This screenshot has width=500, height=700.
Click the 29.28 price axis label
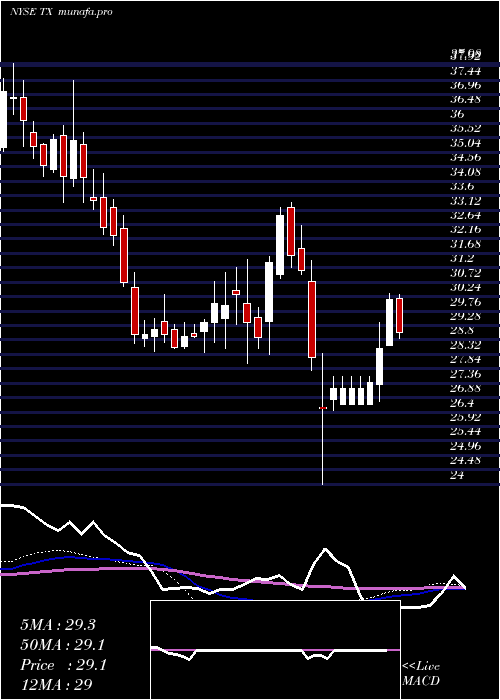coord(465,316)
